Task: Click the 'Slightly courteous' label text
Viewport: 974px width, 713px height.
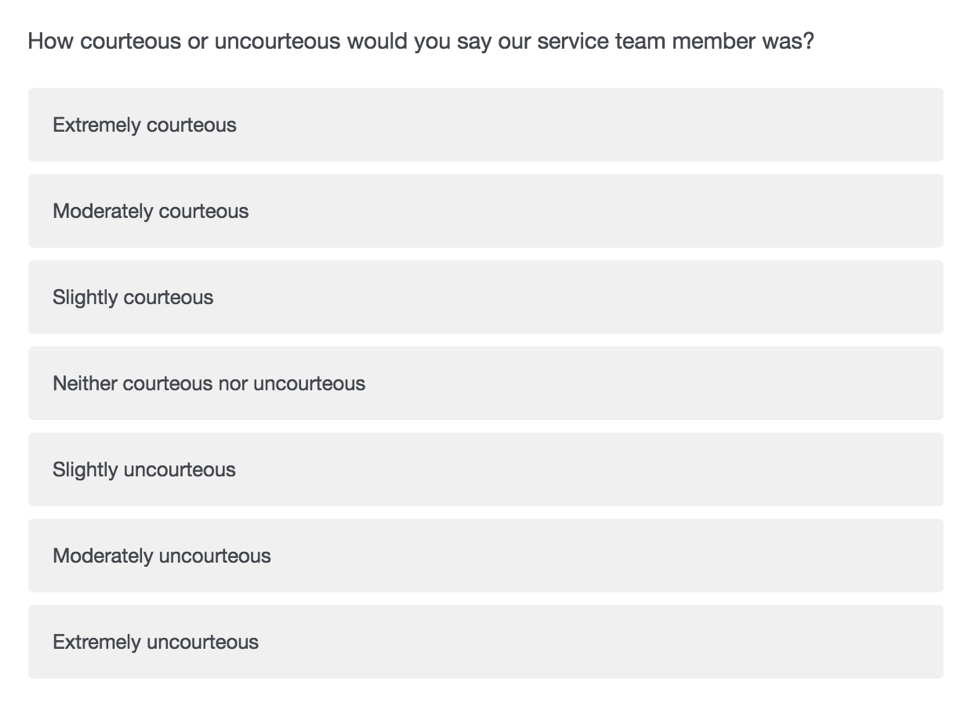Action: [x=133, y=297]
